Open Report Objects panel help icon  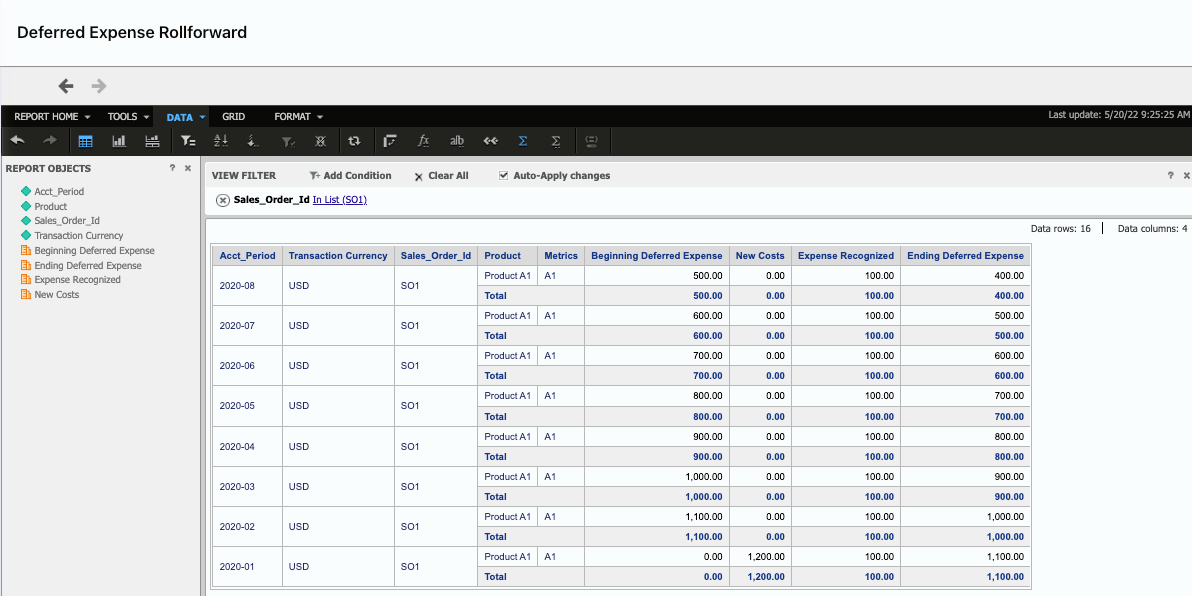click(x=173, y=168)
